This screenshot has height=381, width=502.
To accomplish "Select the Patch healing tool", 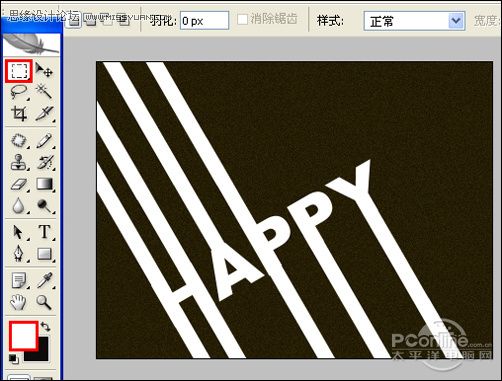I will pyautogui.click(x=19, y=140).
